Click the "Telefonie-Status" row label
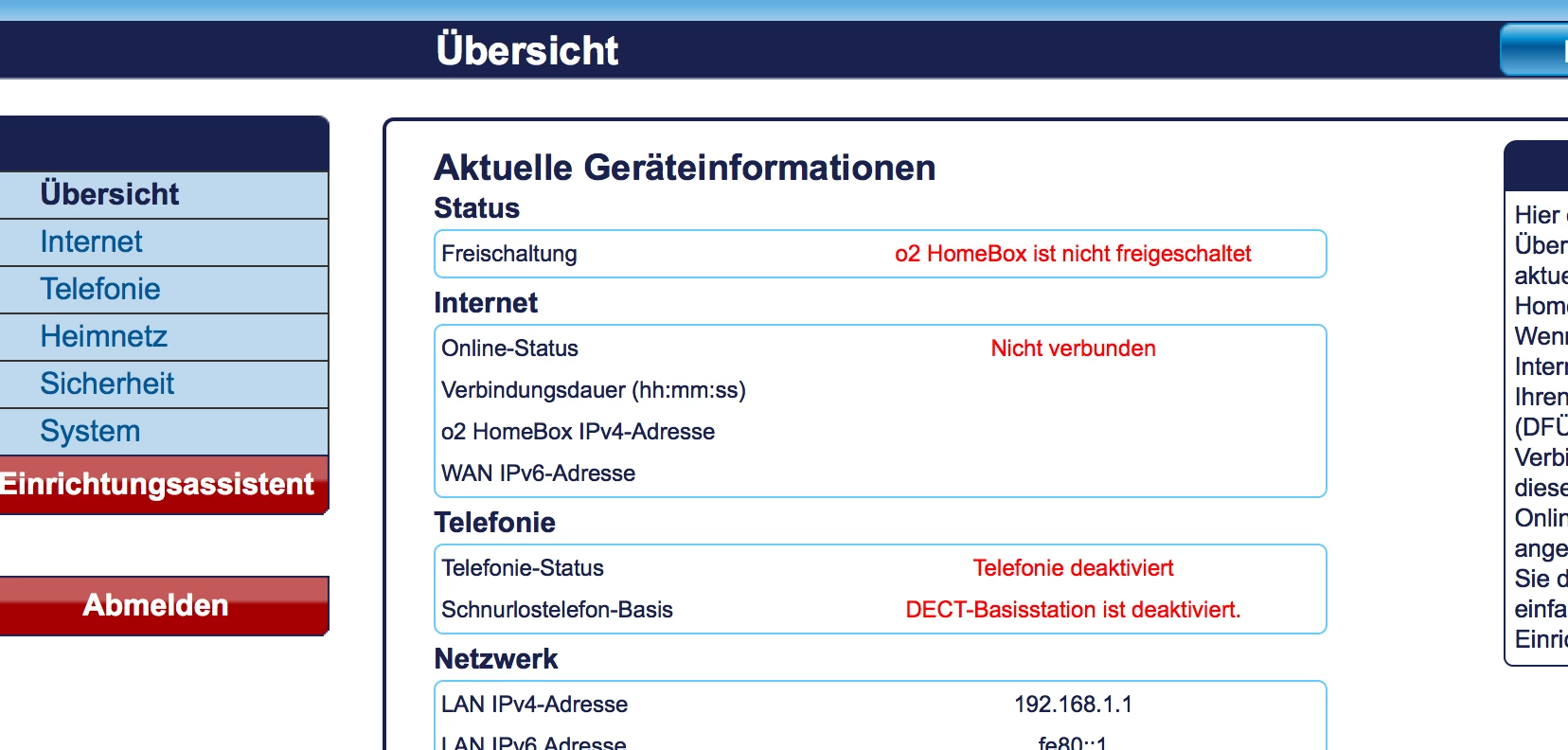This screenshot has width=1568, height=750. [523, 568]
